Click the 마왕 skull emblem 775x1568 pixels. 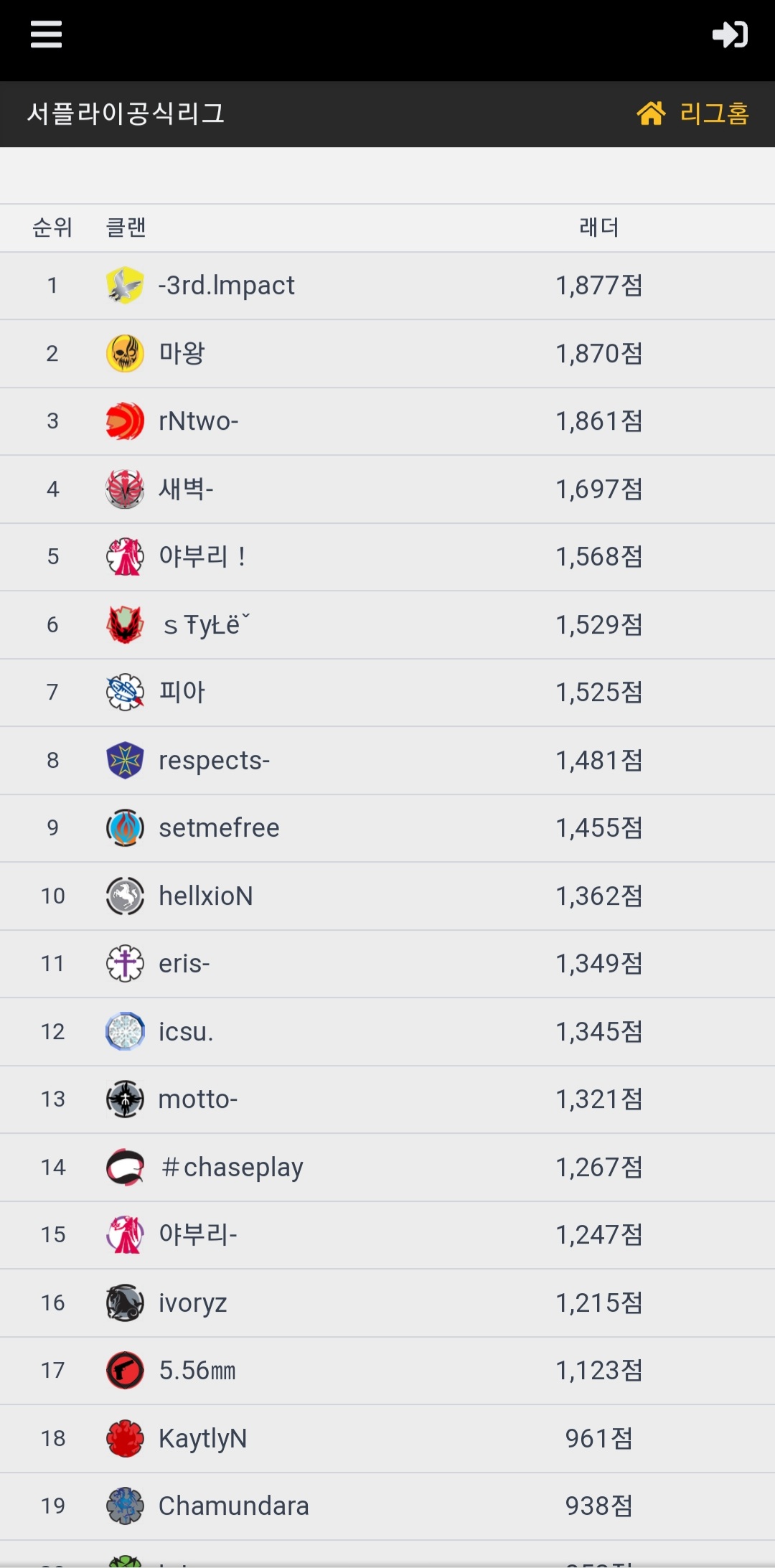point(125,353)
